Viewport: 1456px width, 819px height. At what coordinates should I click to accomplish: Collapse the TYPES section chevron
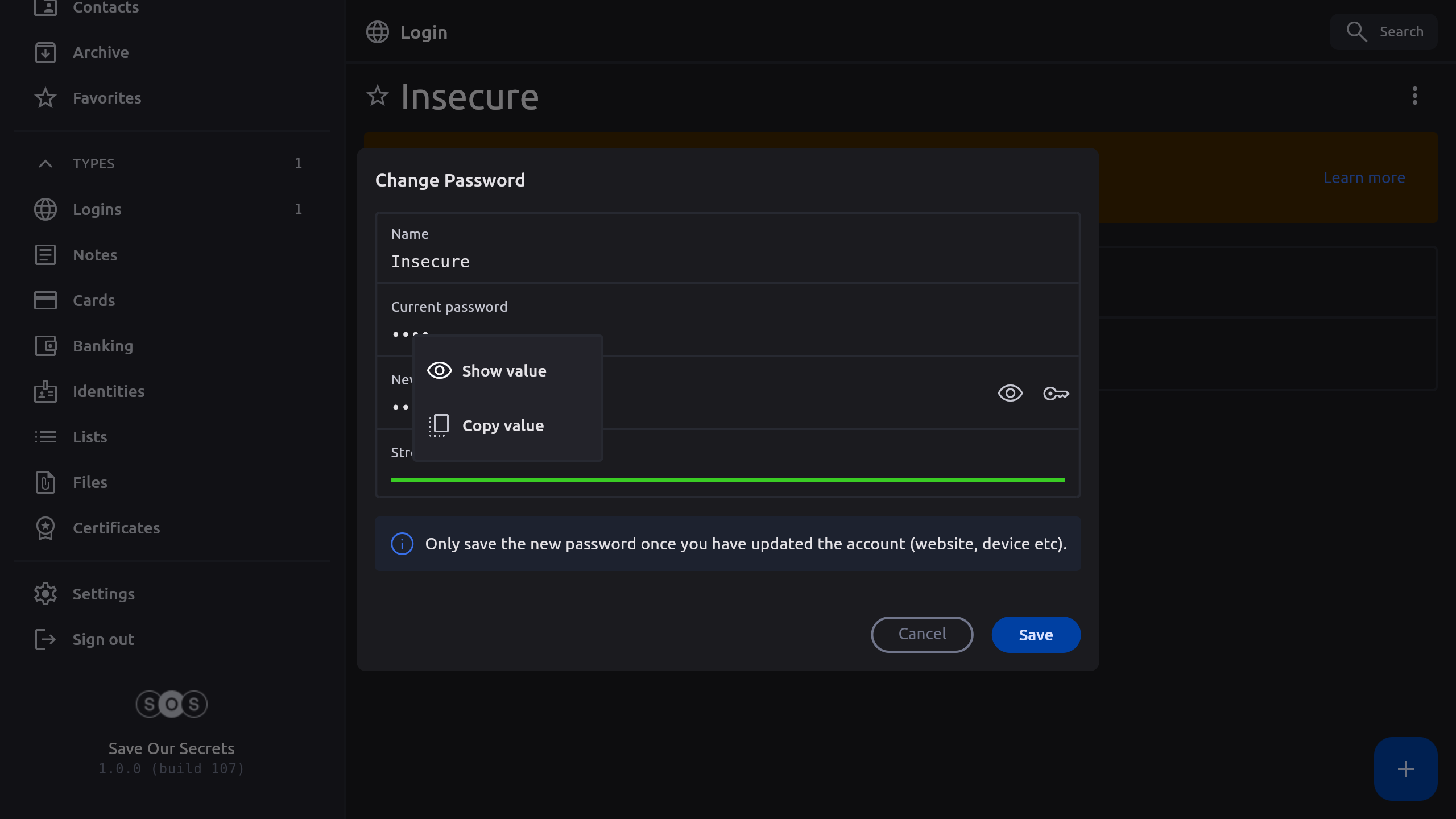pyautogui.click(x=45, y=164)
